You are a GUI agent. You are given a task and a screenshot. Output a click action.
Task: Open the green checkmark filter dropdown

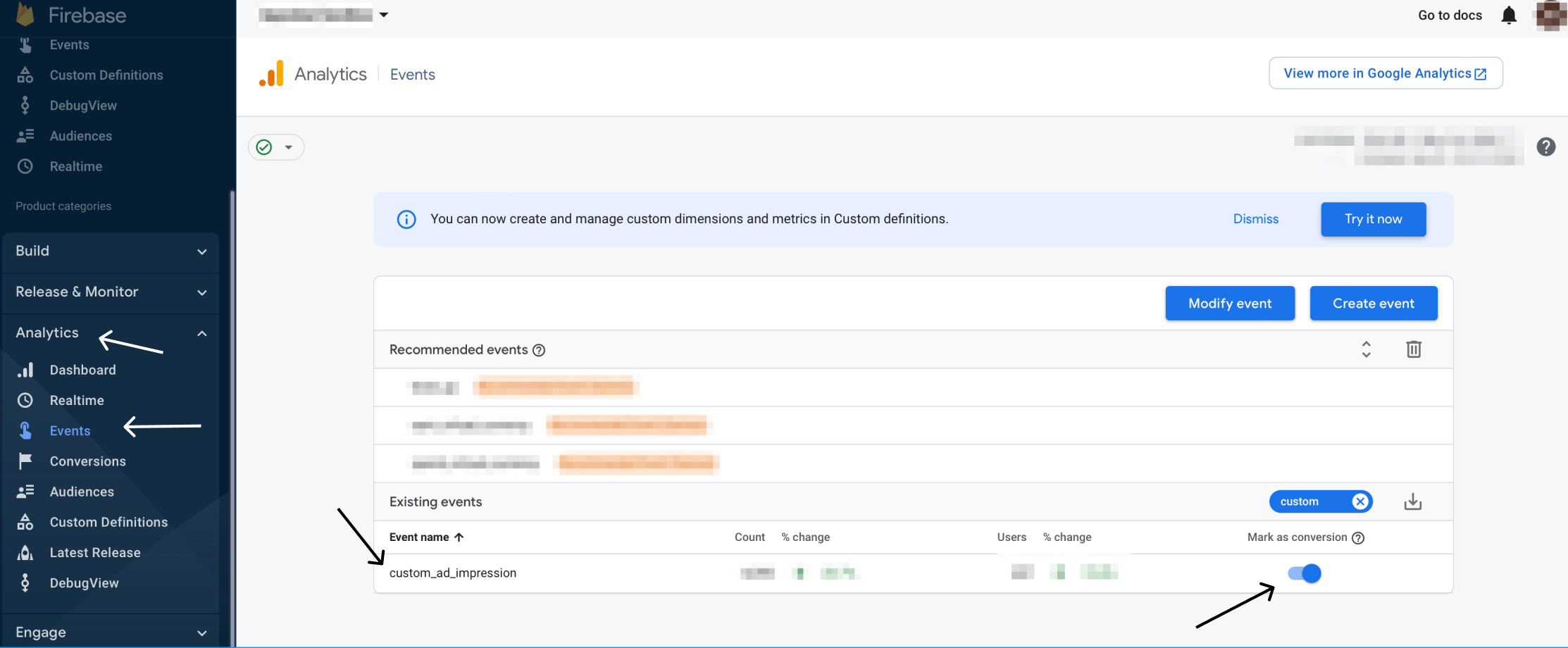pos(275,147)
